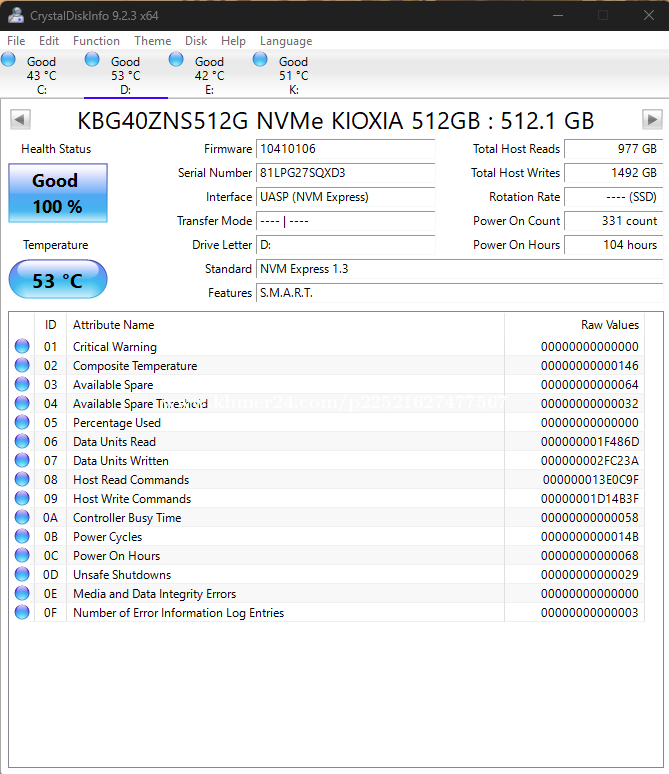Click the Raw Values column header
Image resolution: width=669 pixels, height=774 pixels.
(575, 325)
